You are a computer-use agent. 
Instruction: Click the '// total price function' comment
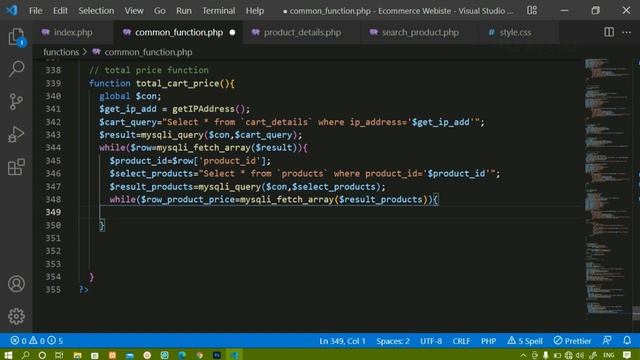pos(149,70)
